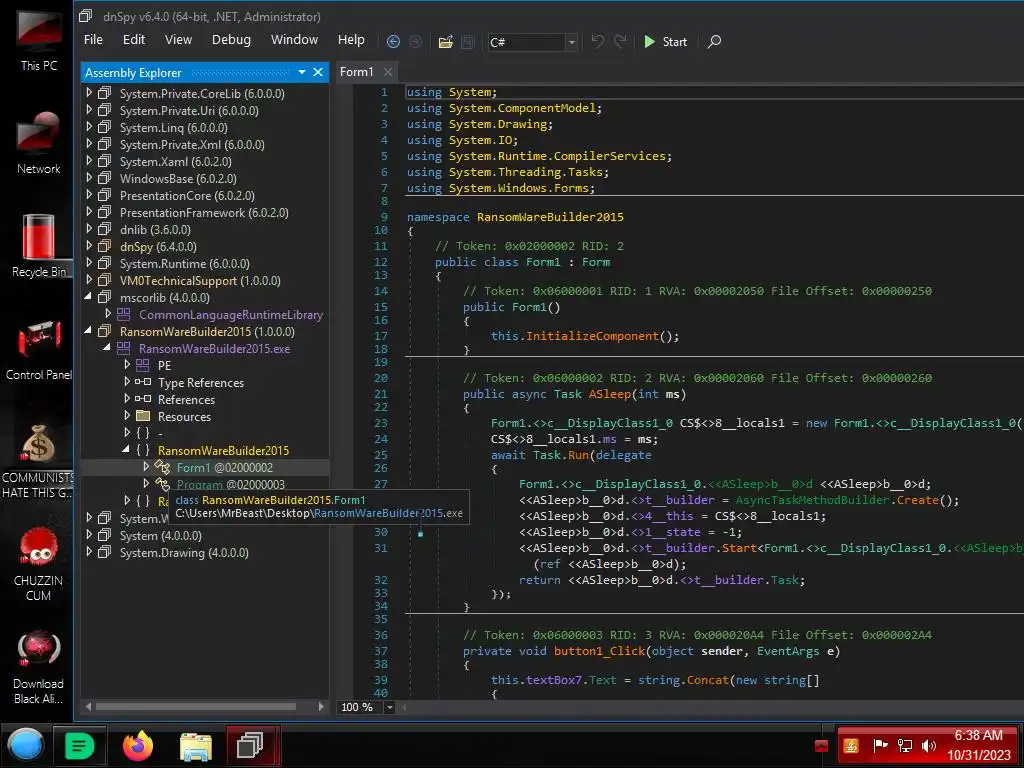Click the button1_Click method name in code
Image resolution: width=1024 pixels, height=768 pixels.
point(600,651)
